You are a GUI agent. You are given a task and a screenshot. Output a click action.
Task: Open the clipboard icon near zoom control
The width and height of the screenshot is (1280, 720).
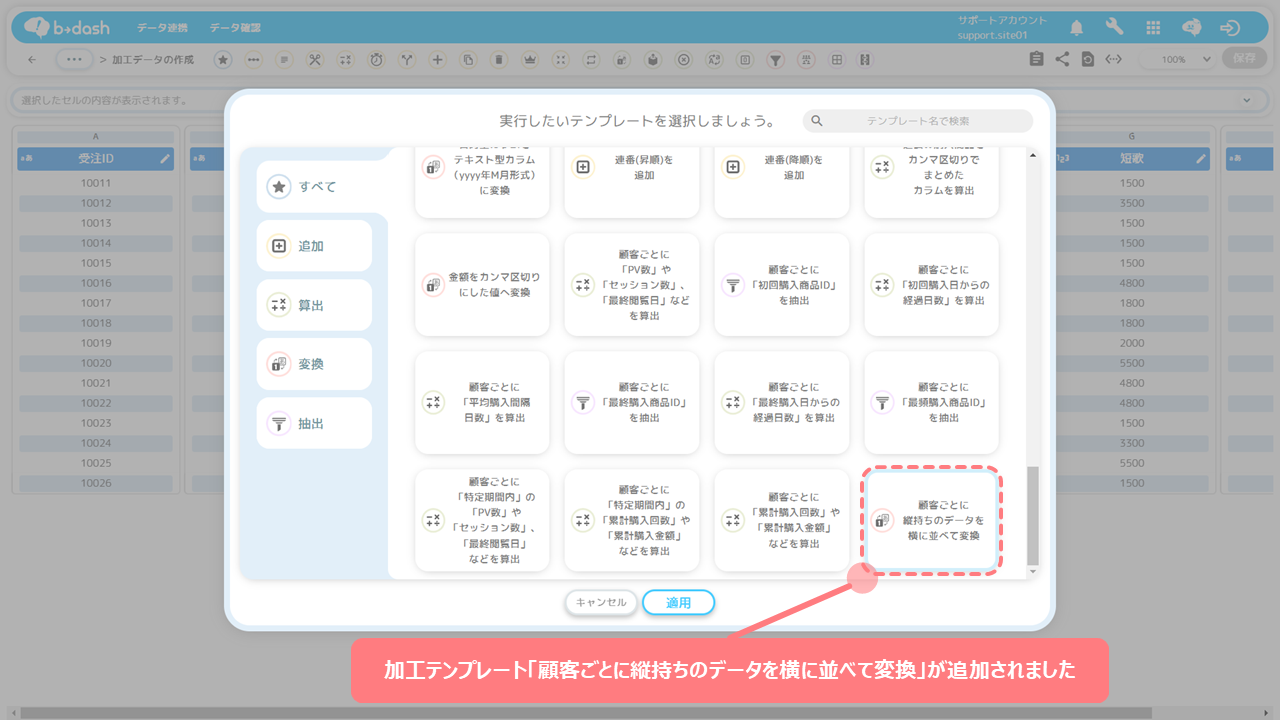coord(1036,59)
